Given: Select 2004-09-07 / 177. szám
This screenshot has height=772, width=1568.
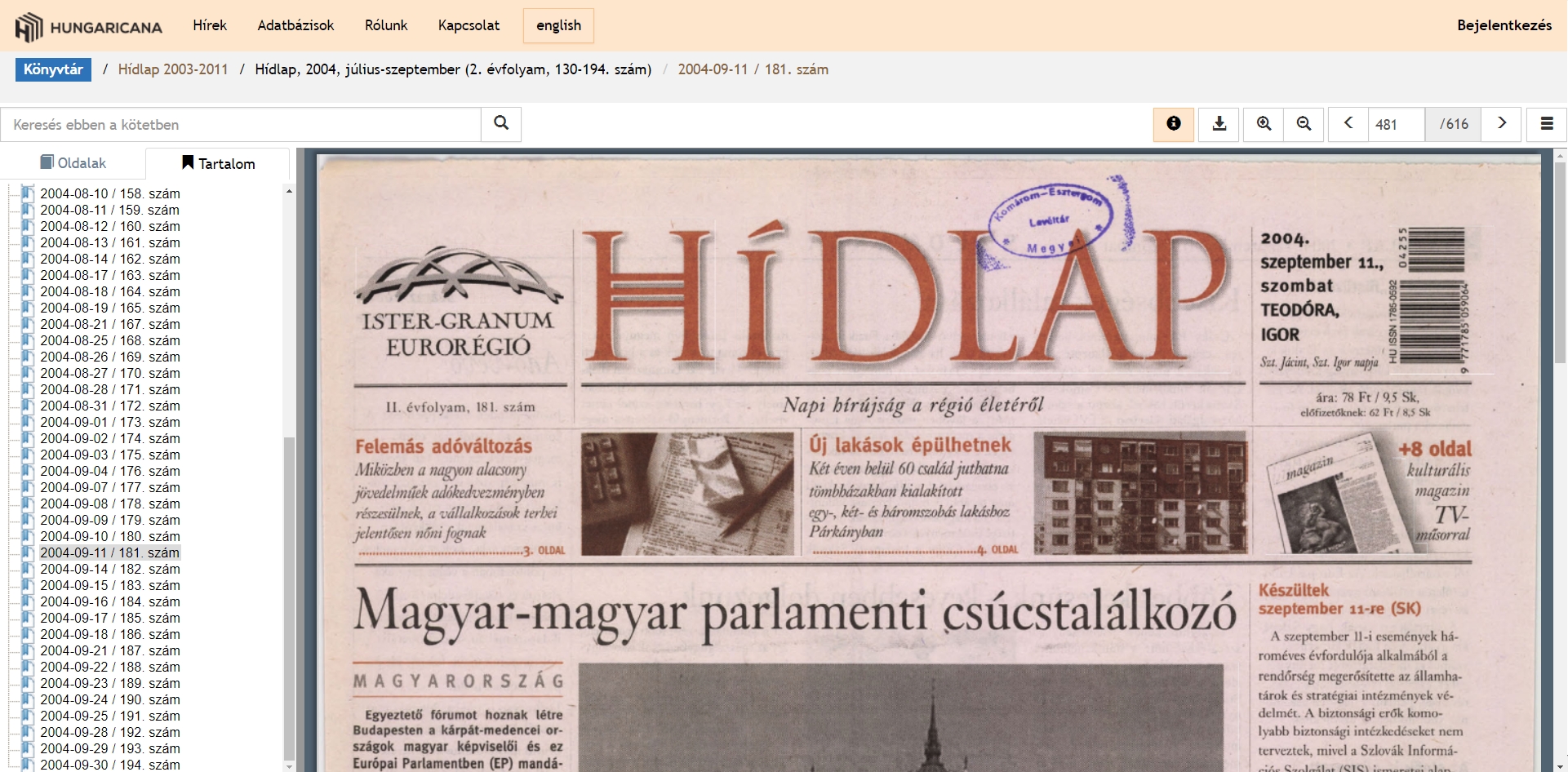Looking at the screenshot, I should pyautogui.click(x=110, y=487).
